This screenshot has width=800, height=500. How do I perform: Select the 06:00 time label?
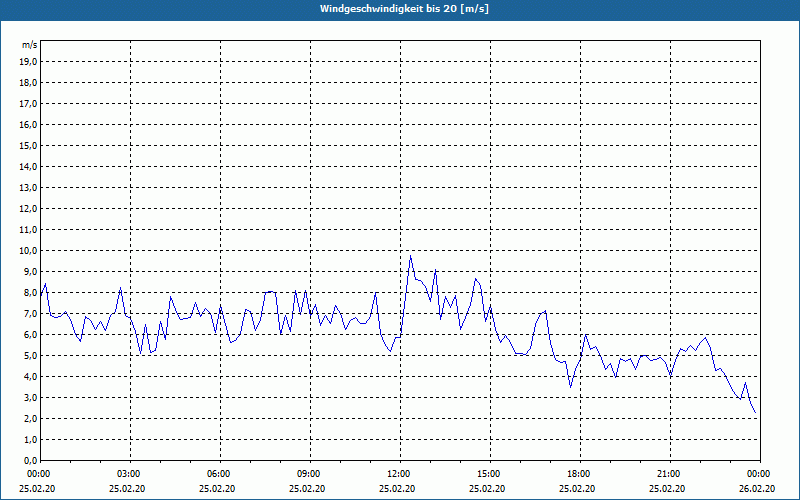pos(217,474)
